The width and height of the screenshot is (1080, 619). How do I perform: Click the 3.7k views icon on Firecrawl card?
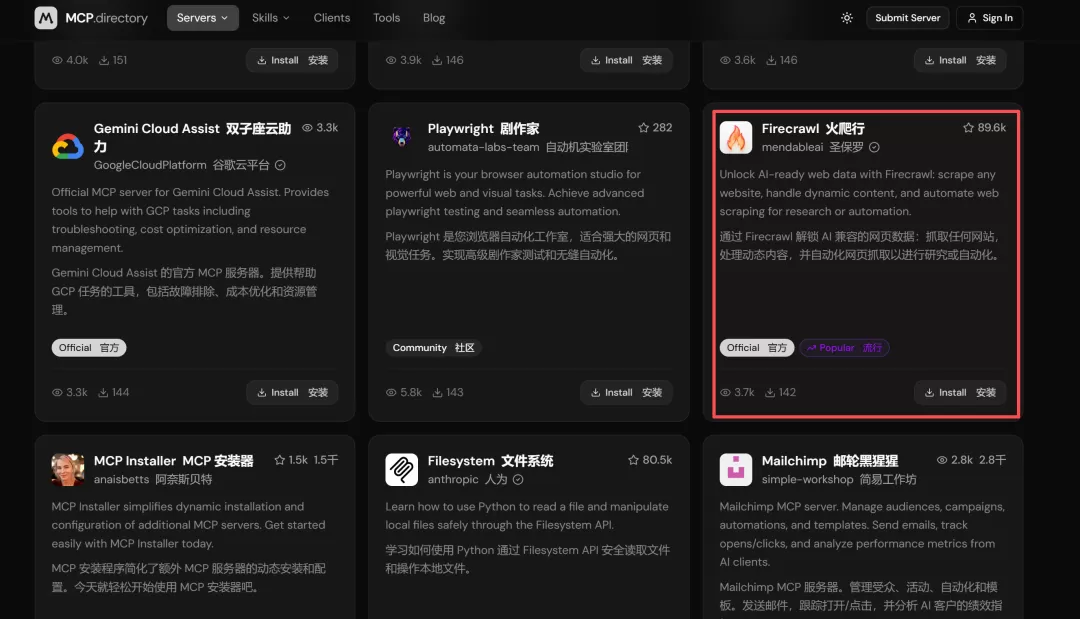tap(725, 392)
